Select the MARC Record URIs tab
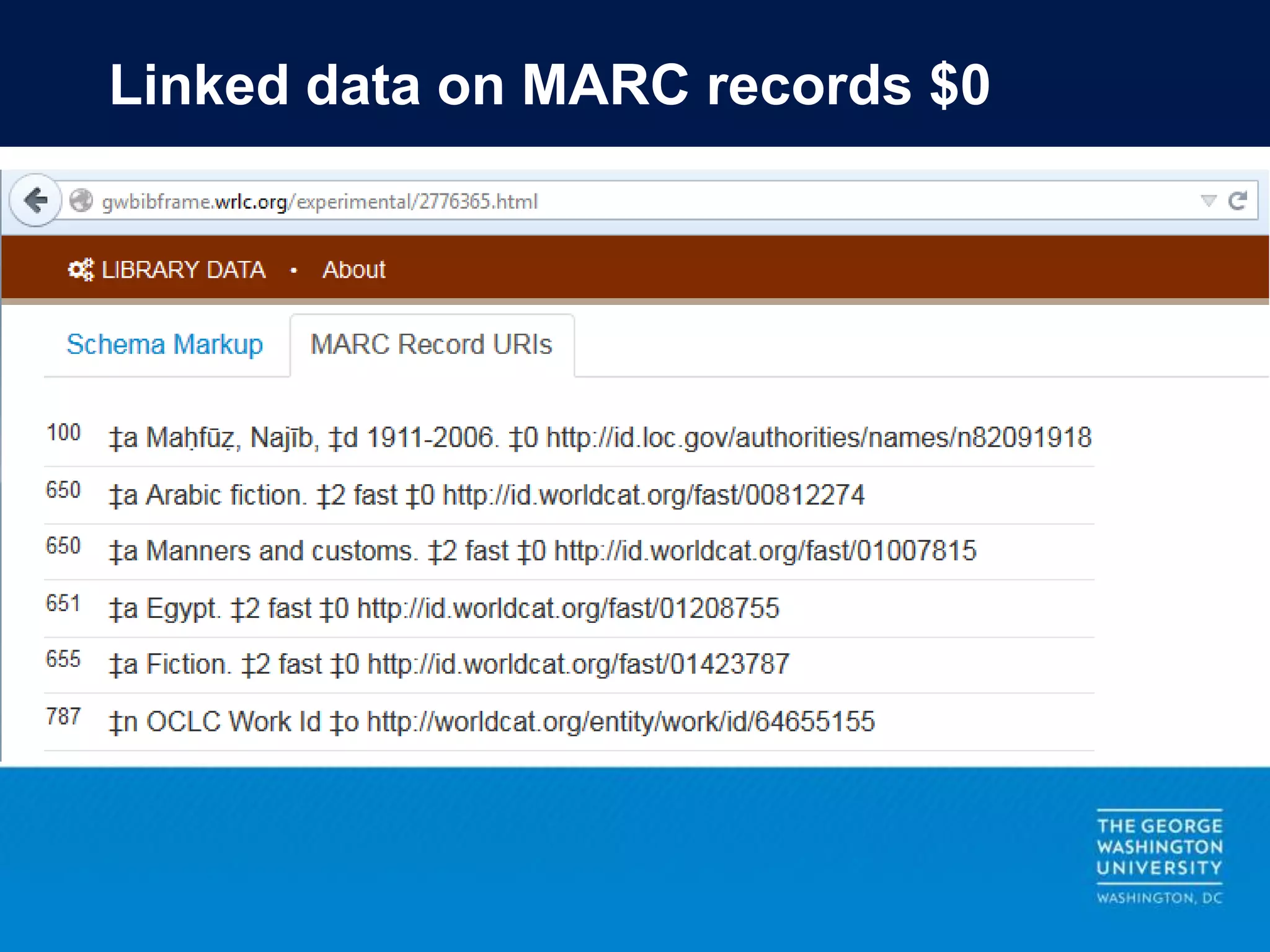1270x952 pixels. click(x=432, y=345)
